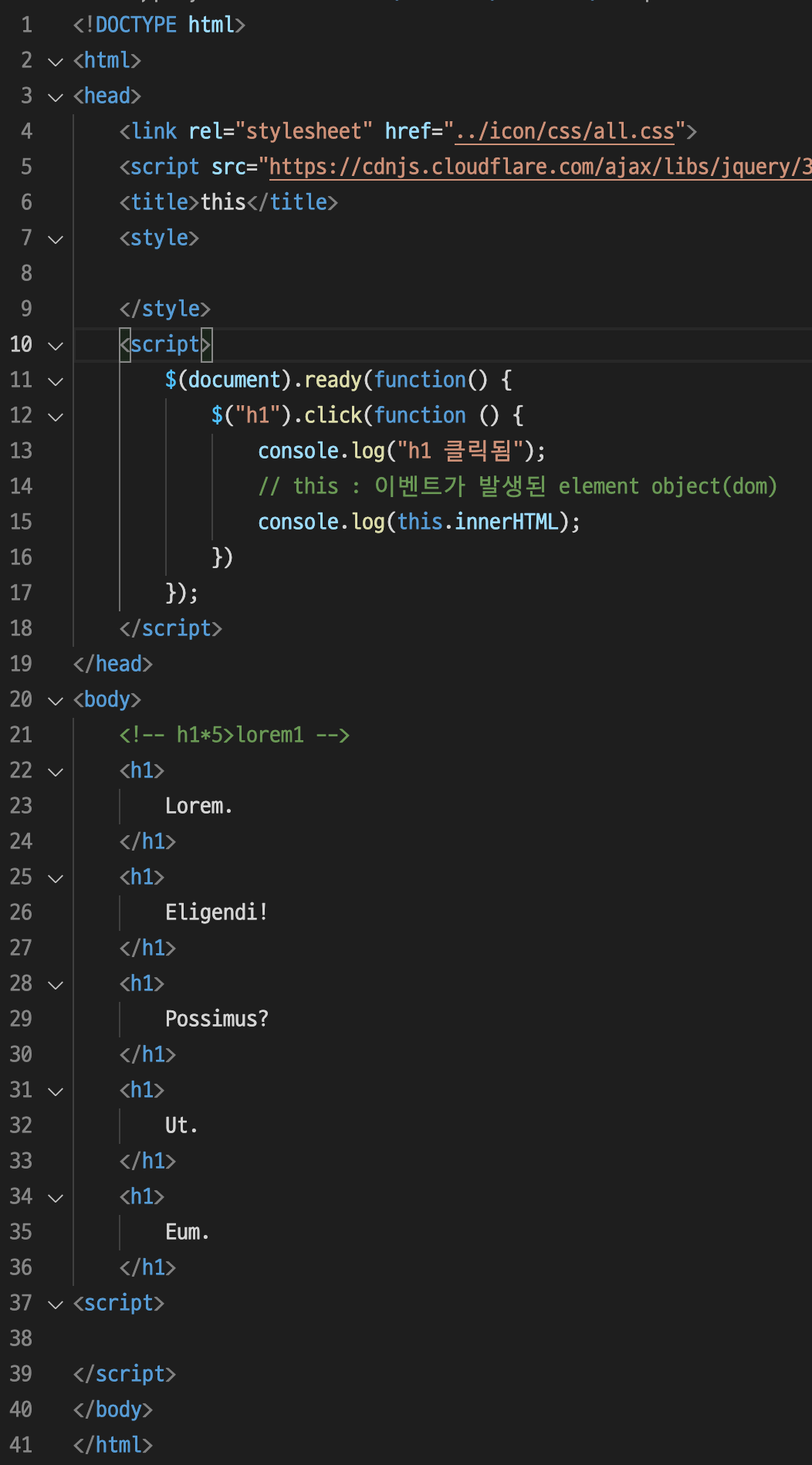Click the closing html tag on line 41

pos(113,1445)
